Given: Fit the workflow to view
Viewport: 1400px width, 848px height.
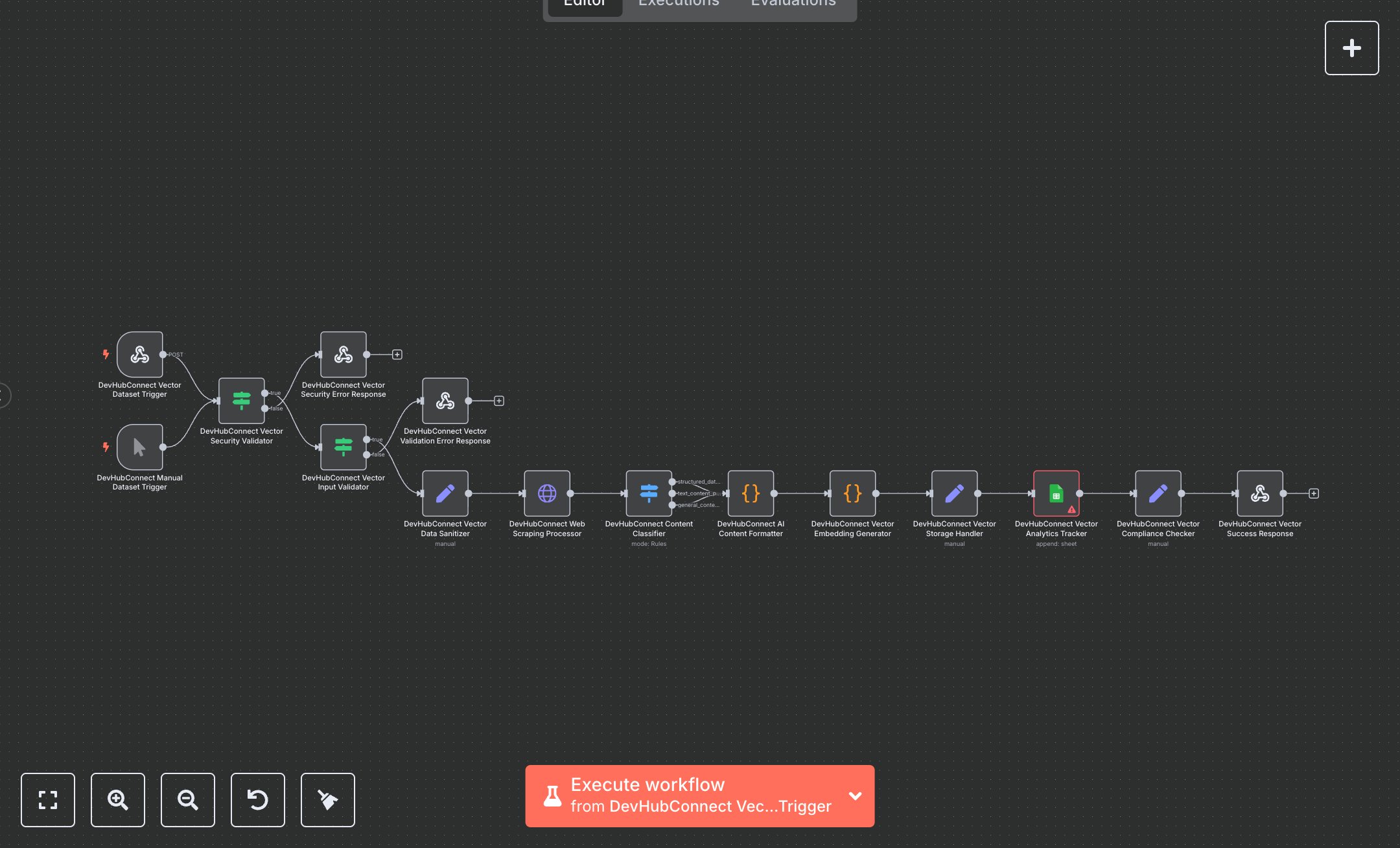Looking at the screenshot, I should (48, 800).
